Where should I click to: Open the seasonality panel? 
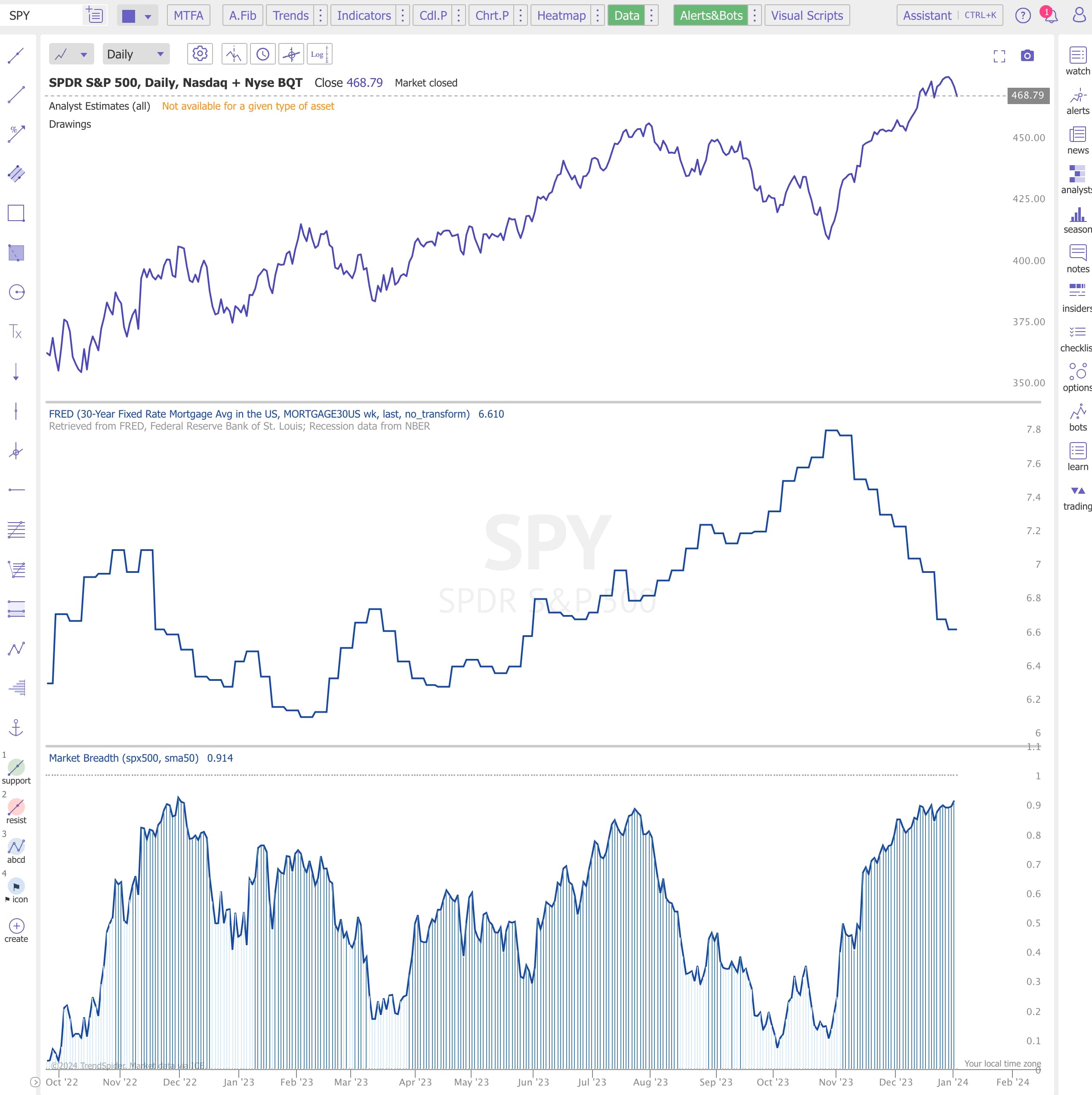point(1077,220)
